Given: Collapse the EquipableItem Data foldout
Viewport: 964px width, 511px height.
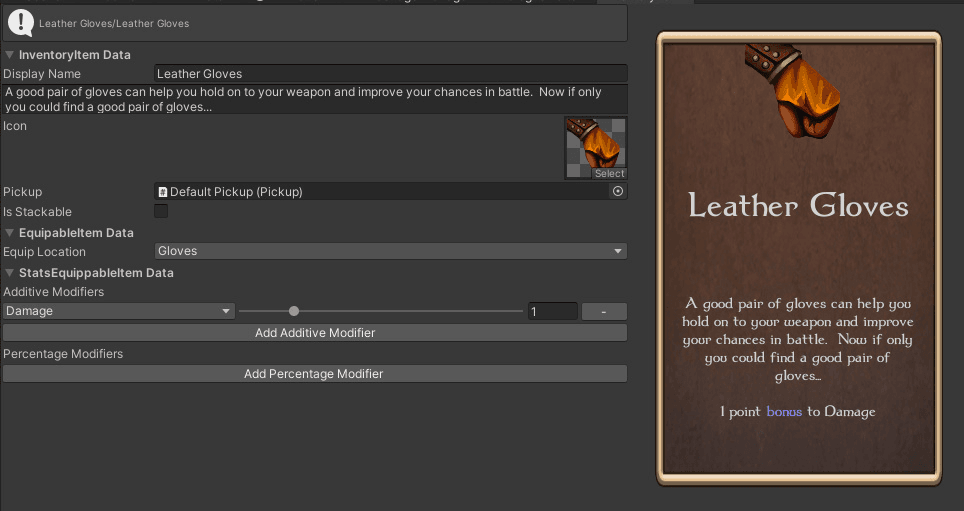Looking at the screenshot, I should 10,233.
